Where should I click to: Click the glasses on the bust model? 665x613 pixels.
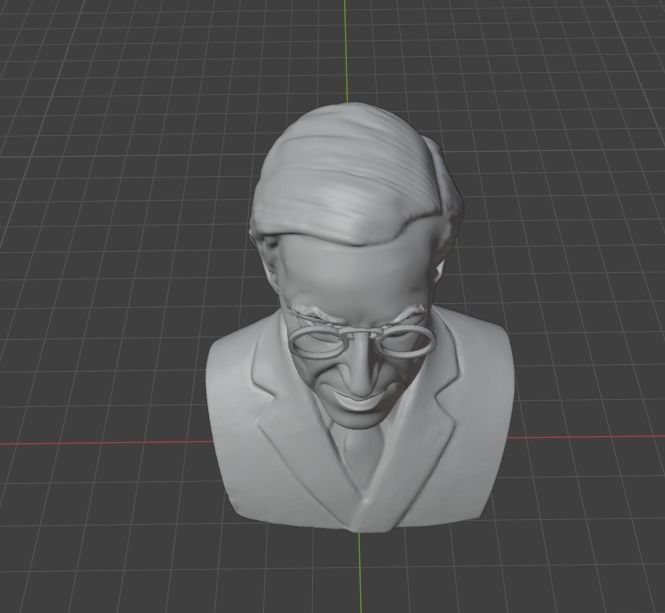tap(362, 341)
